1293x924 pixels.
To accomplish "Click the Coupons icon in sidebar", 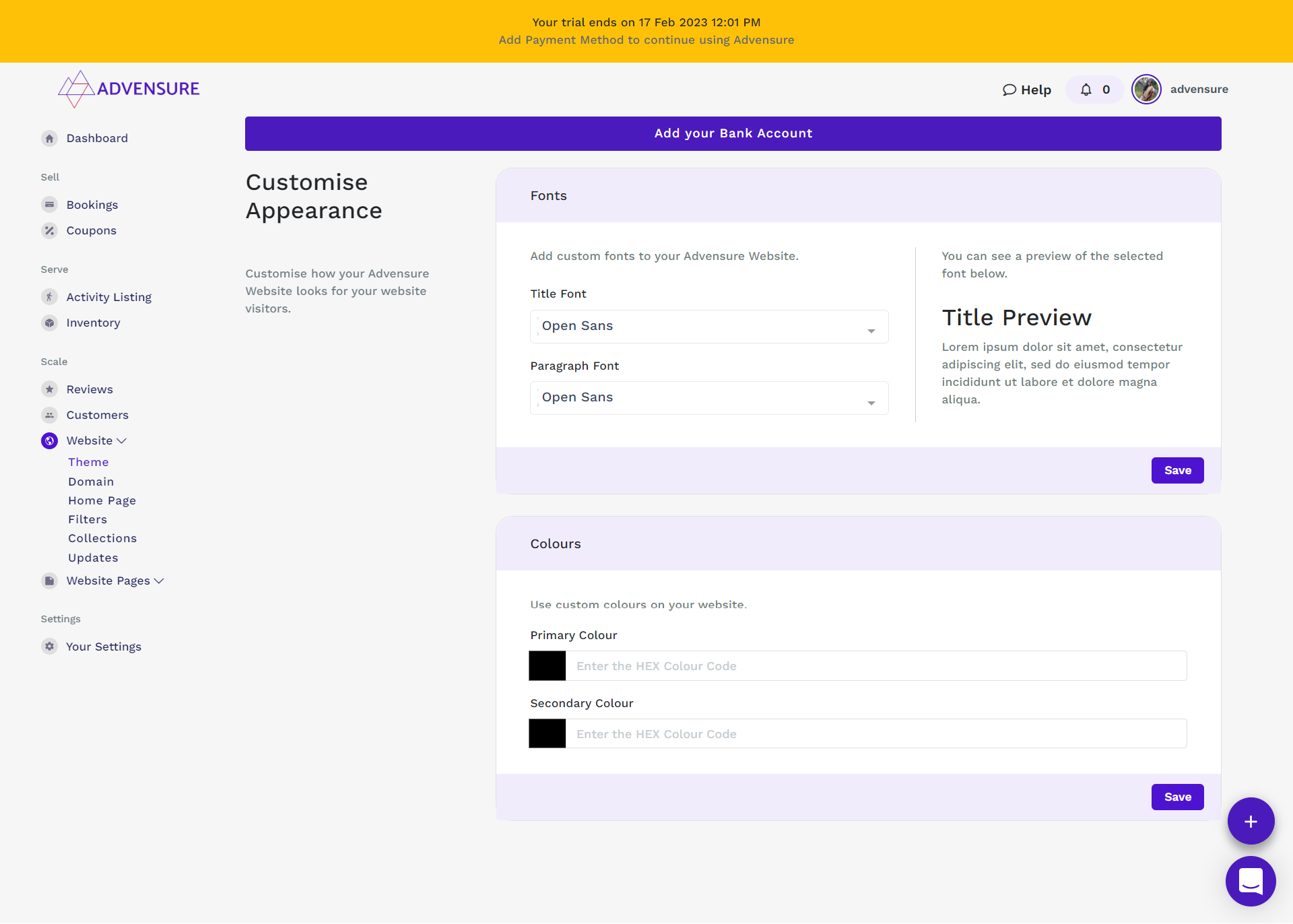I will click(48, 230).
